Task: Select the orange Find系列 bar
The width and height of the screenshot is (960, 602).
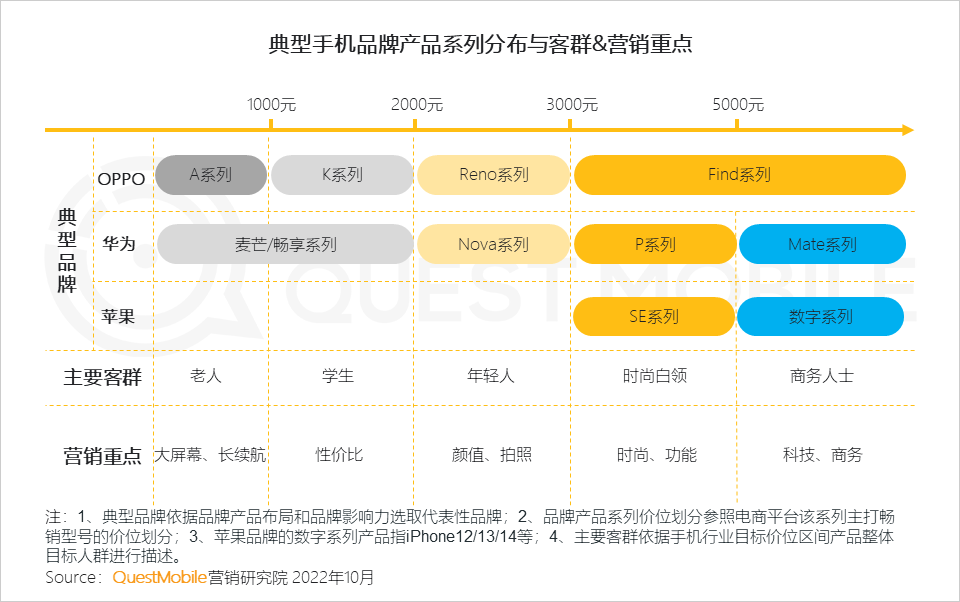Action: click(x=739, y=175)
